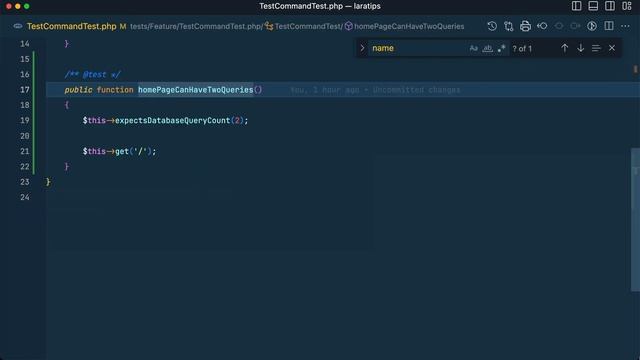Click get call on line 21
Viewport: 640px width, 360px height.
pos(122,151)
